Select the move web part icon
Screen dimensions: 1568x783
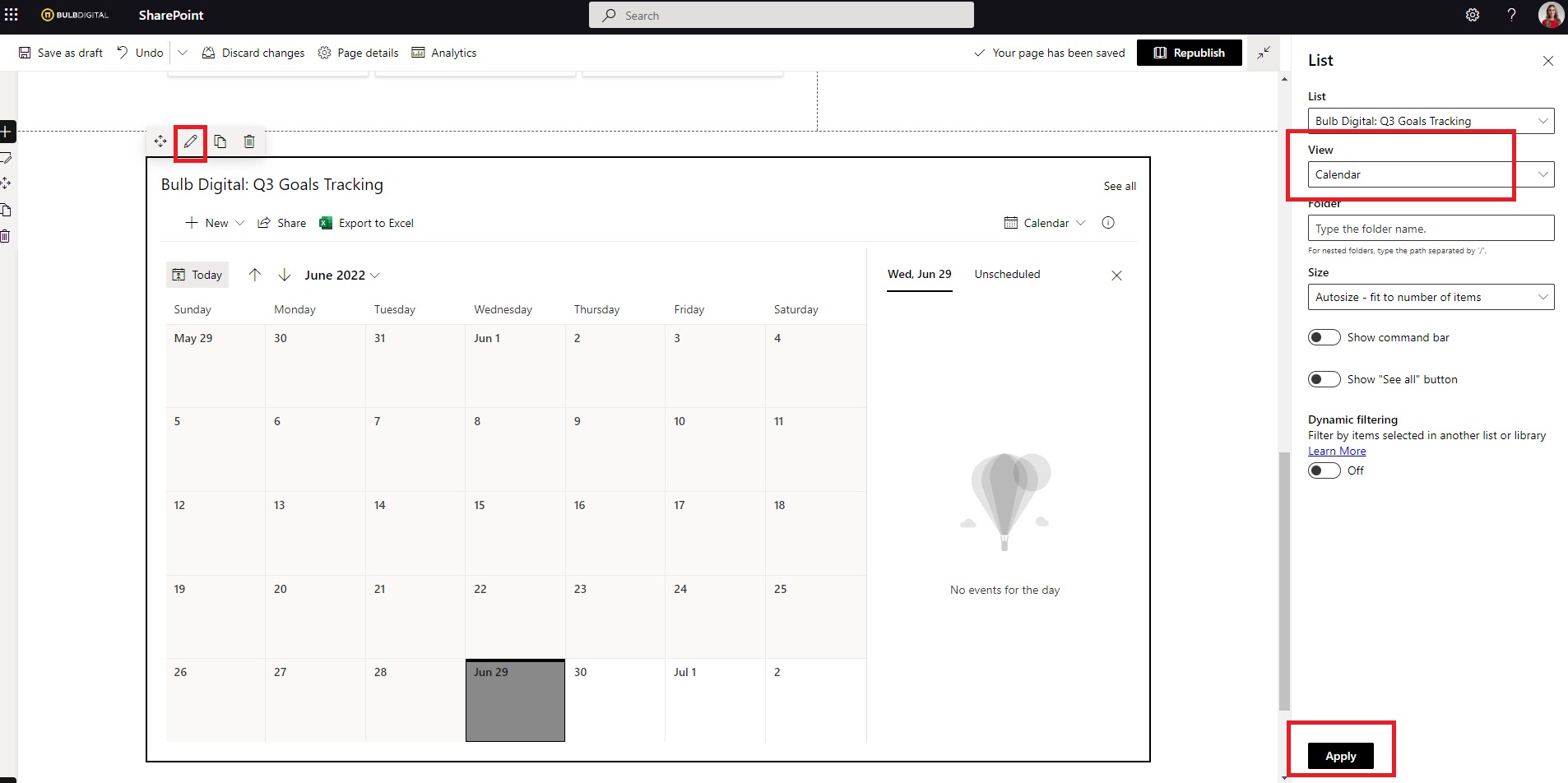click(160, 141)
